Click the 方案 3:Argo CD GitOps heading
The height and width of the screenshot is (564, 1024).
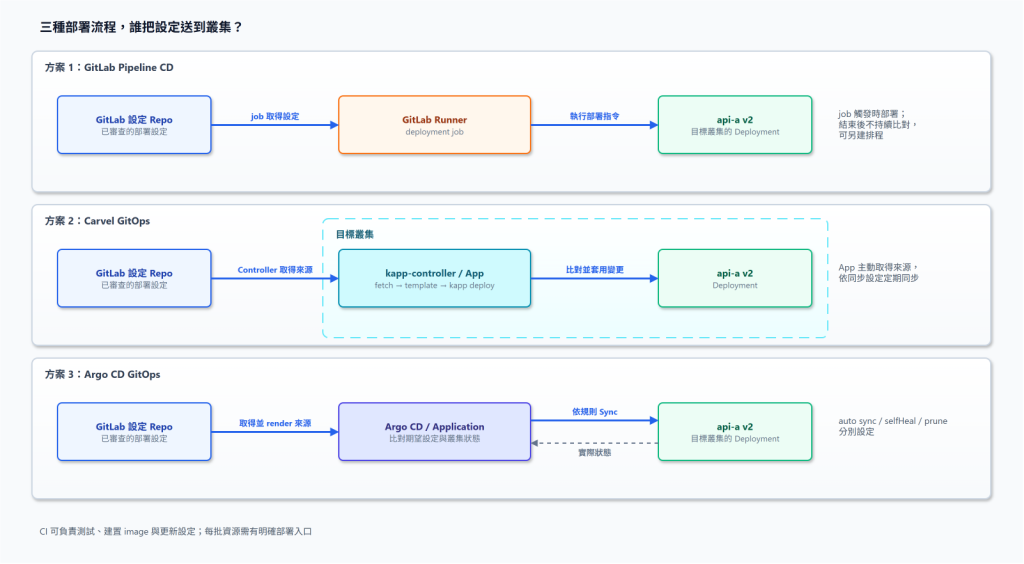click(x=103, y=374)
